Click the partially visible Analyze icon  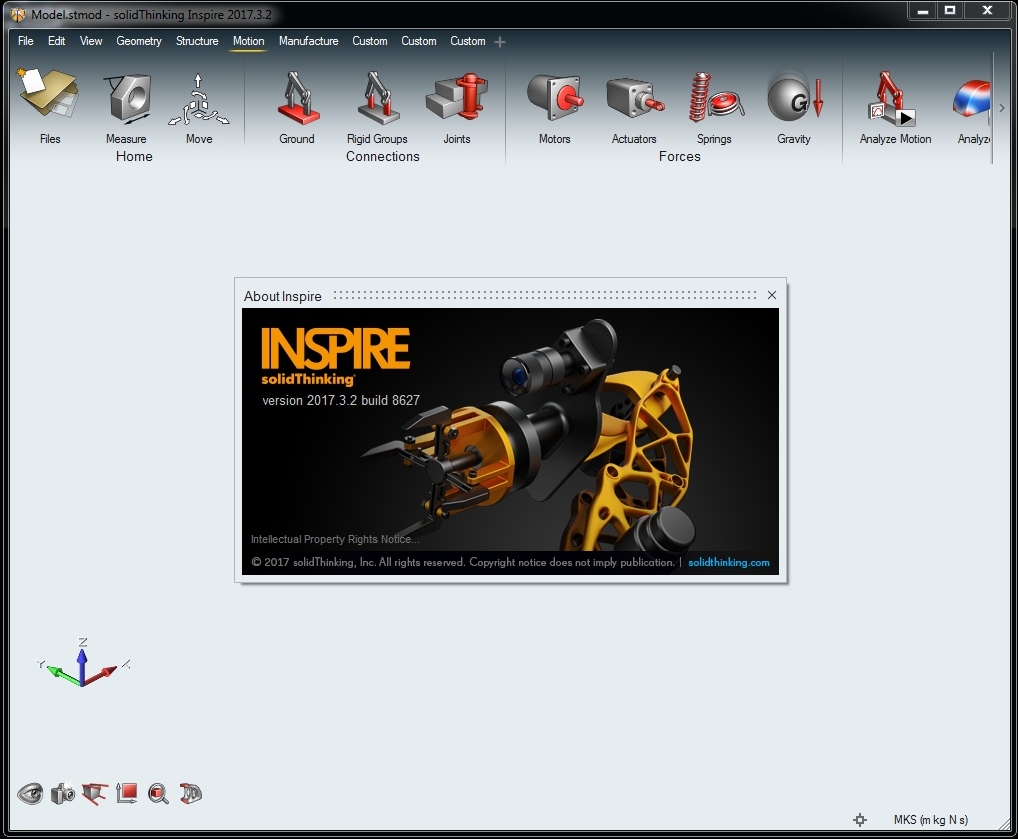coord(972,99)
